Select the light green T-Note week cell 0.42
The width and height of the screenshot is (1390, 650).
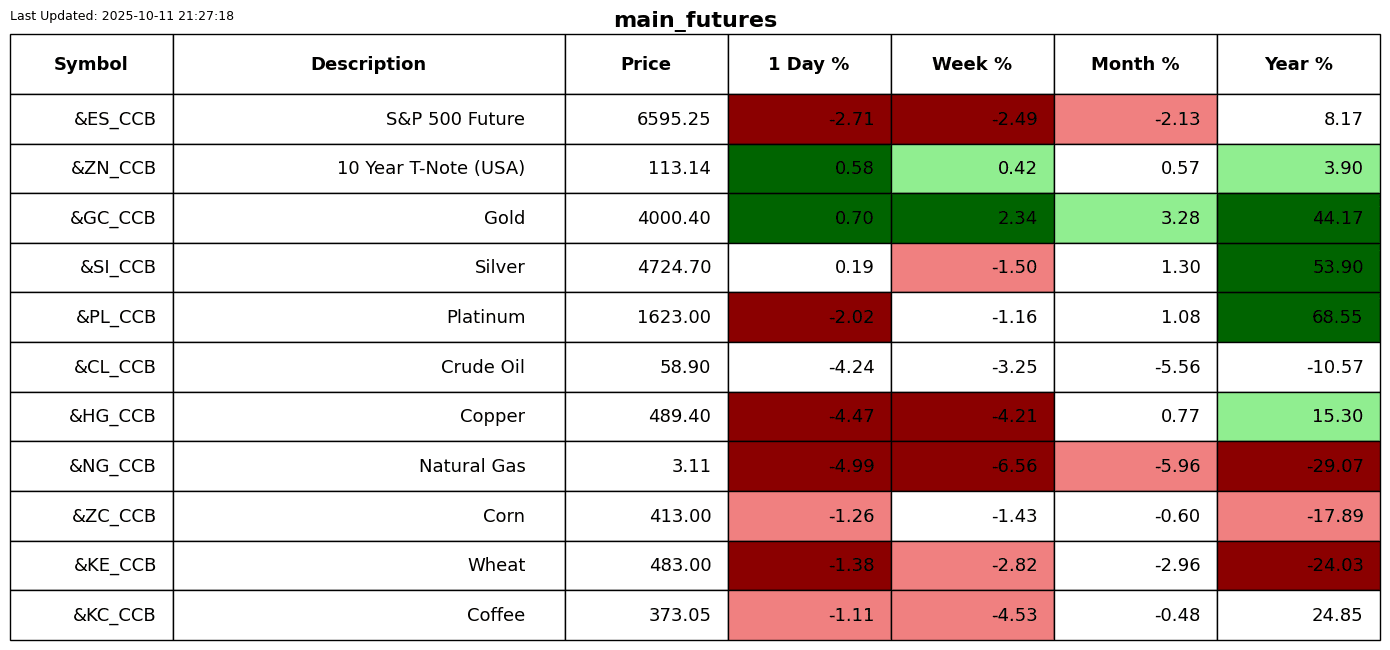pos(972,169)
